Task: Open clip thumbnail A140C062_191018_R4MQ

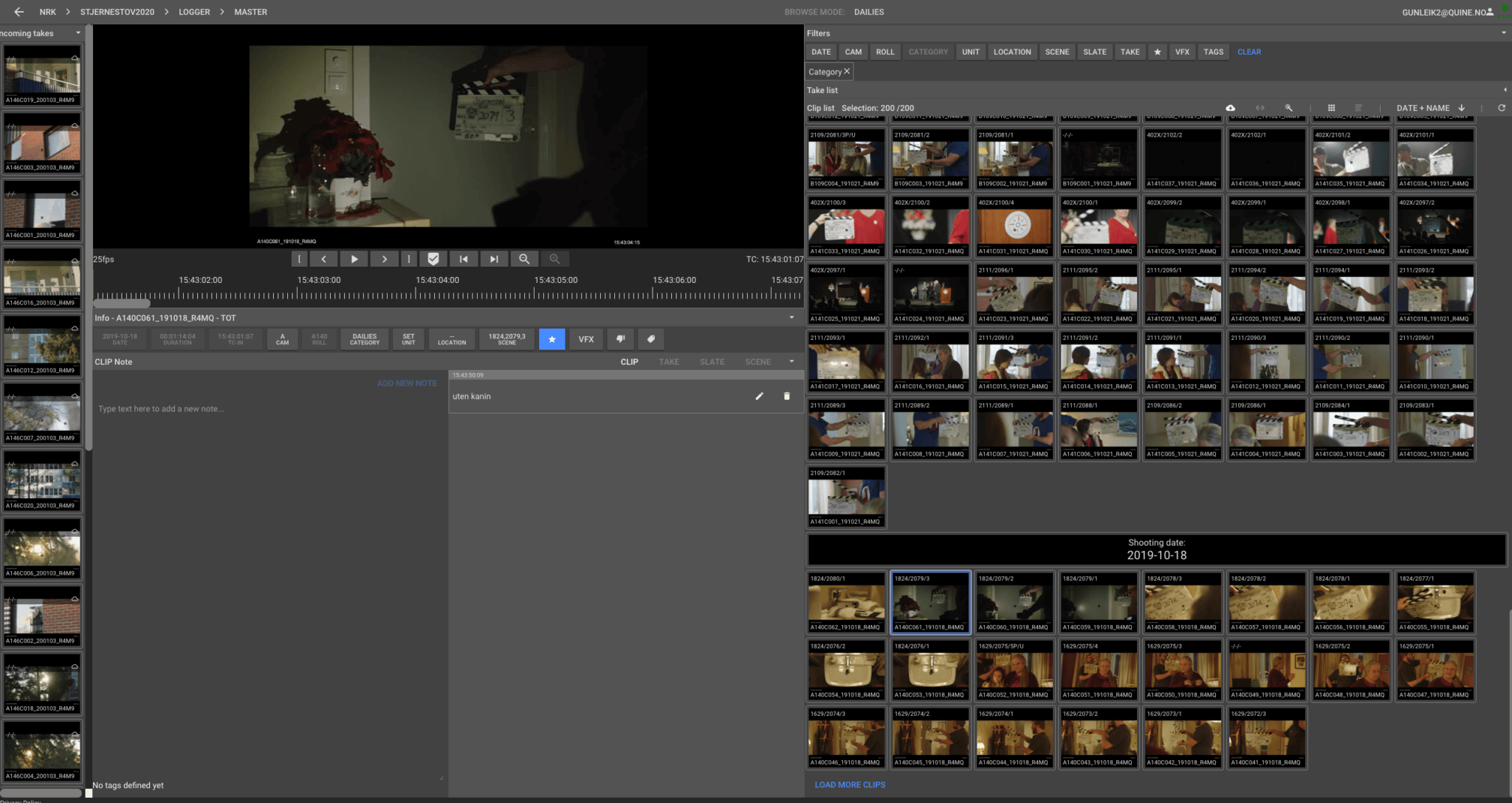Action: click(x=845, y=604)
